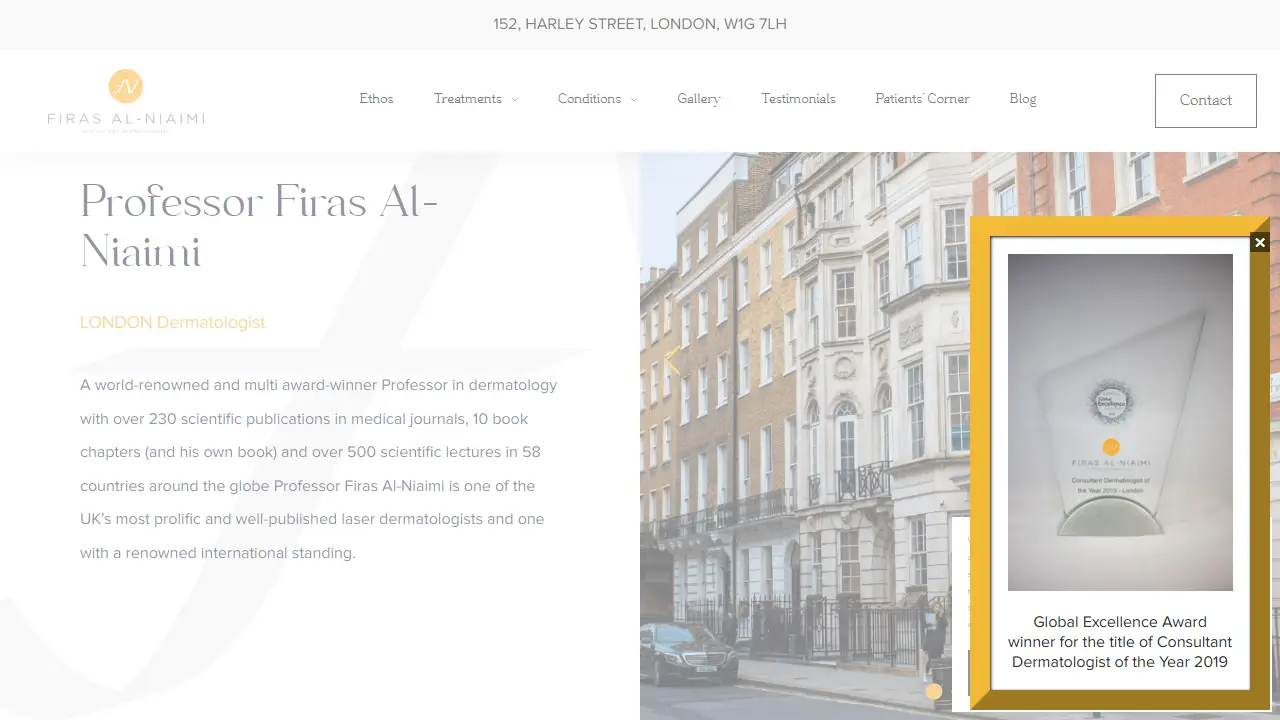
Task: Open Patients' Corner in navigation
Action: [x=922, y=99]
